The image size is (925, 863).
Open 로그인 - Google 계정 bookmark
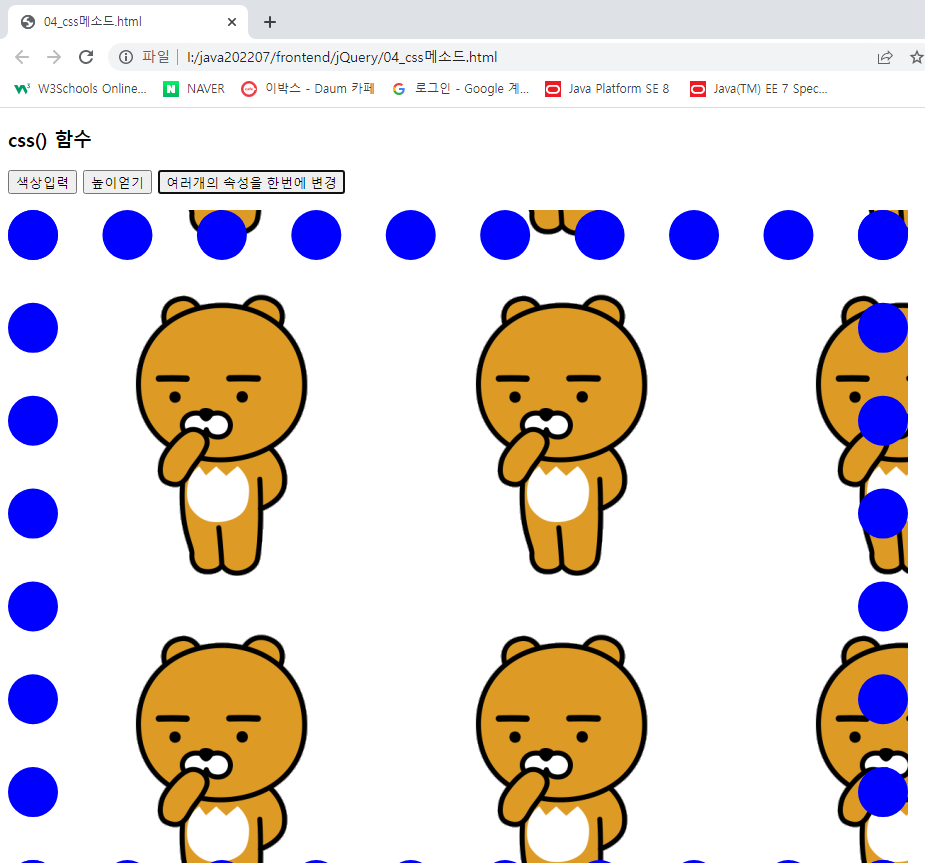(x=461, y=89)
